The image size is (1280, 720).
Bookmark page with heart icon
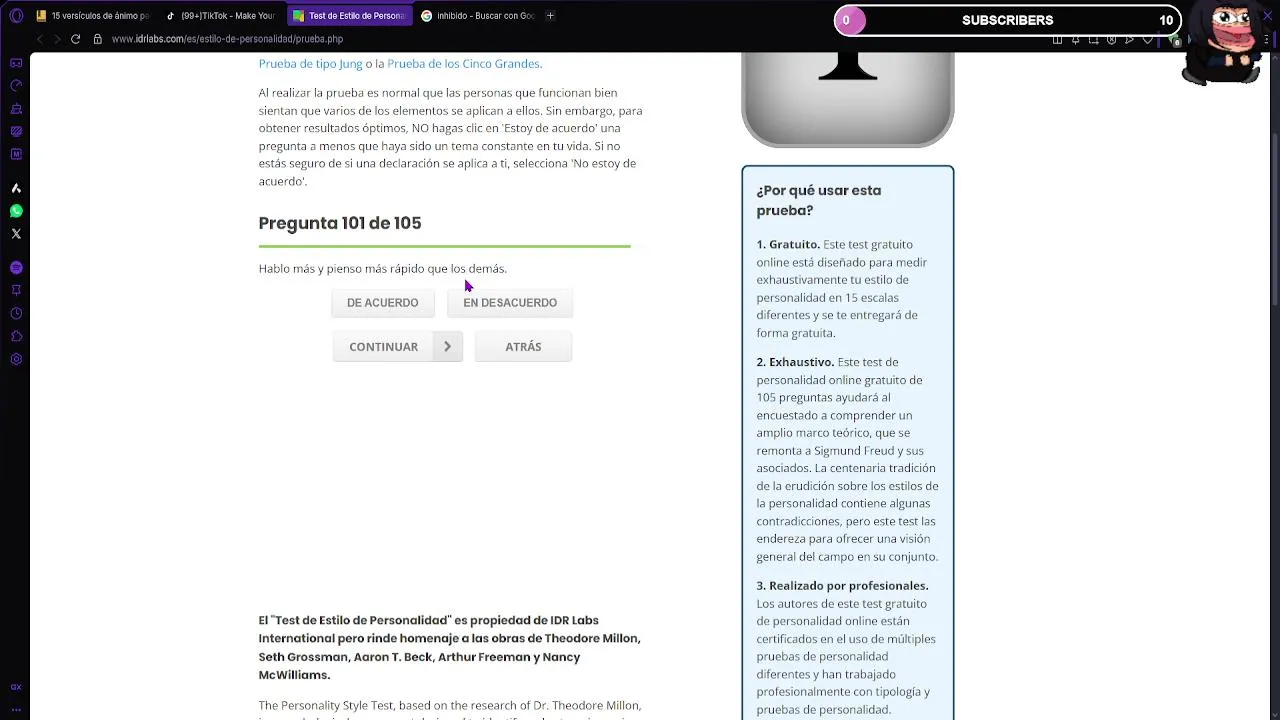[1148, 40]
